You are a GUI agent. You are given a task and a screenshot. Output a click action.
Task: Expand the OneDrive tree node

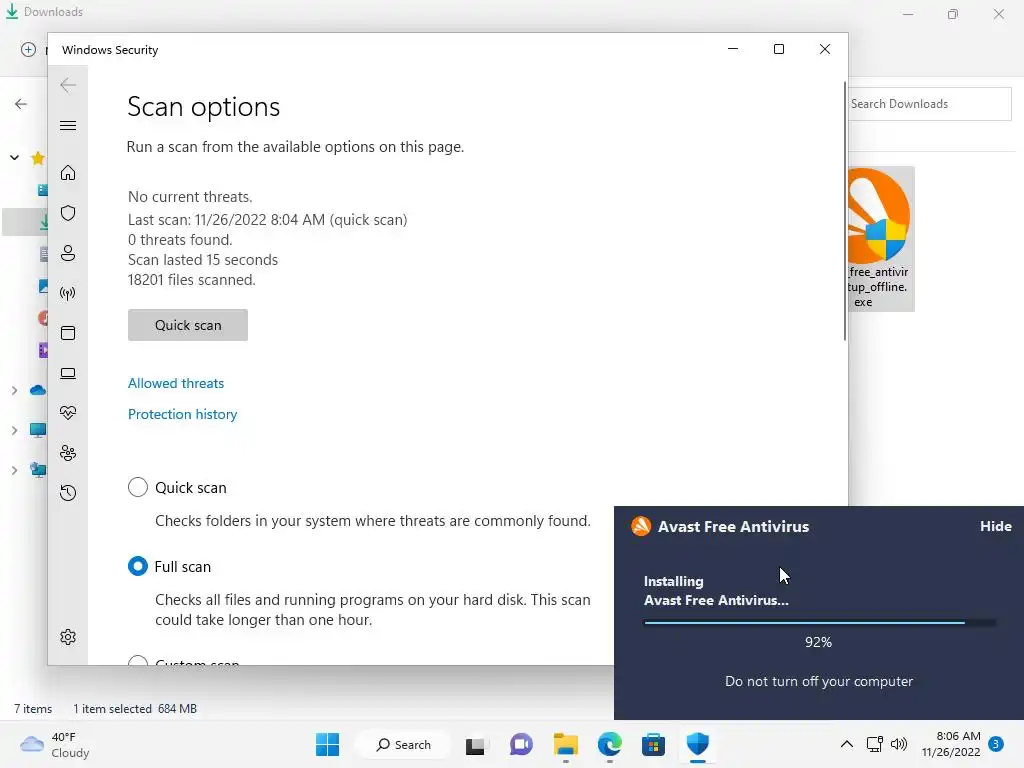coord(14,391)
